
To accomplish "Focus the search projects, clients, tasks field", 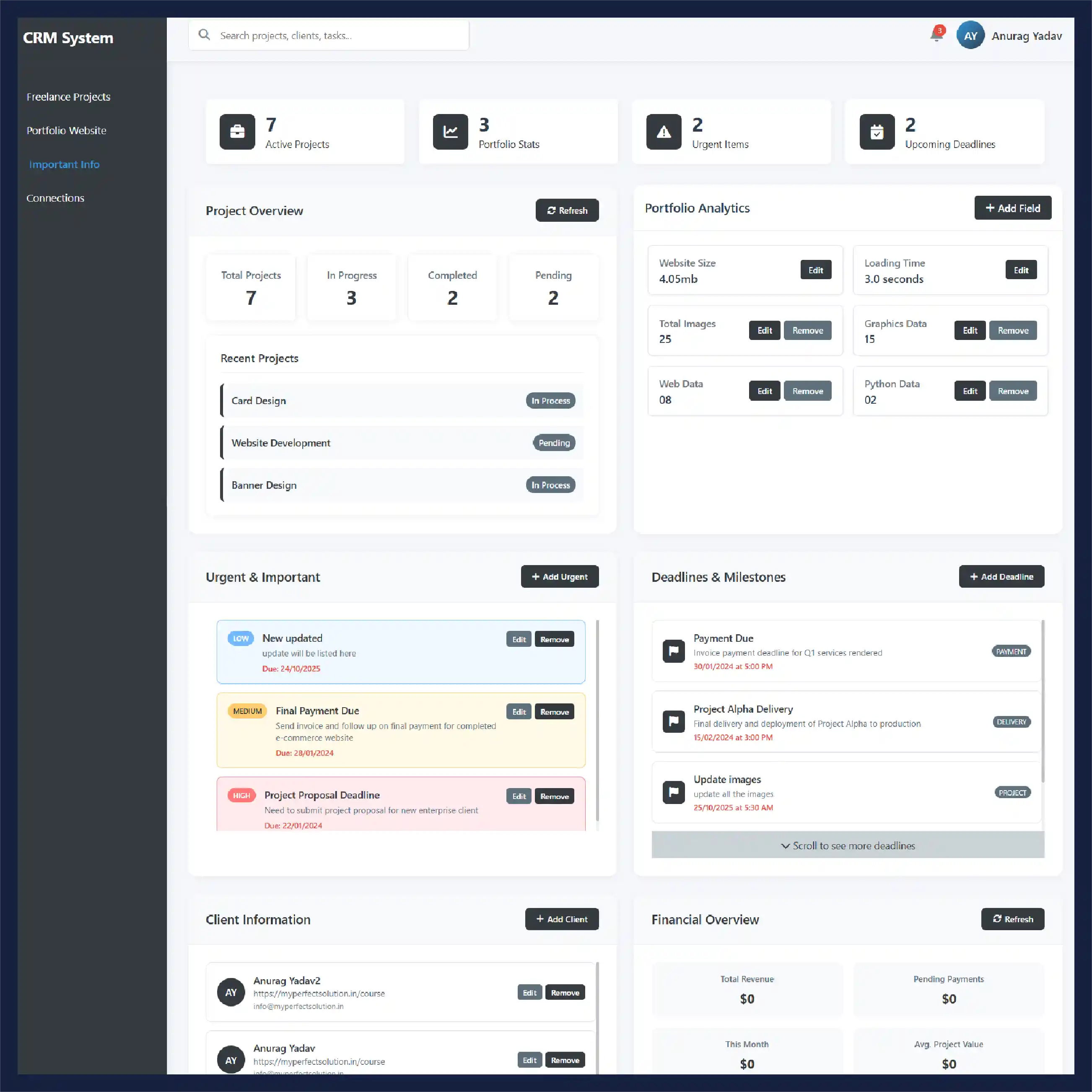I will tap(329, 35).
